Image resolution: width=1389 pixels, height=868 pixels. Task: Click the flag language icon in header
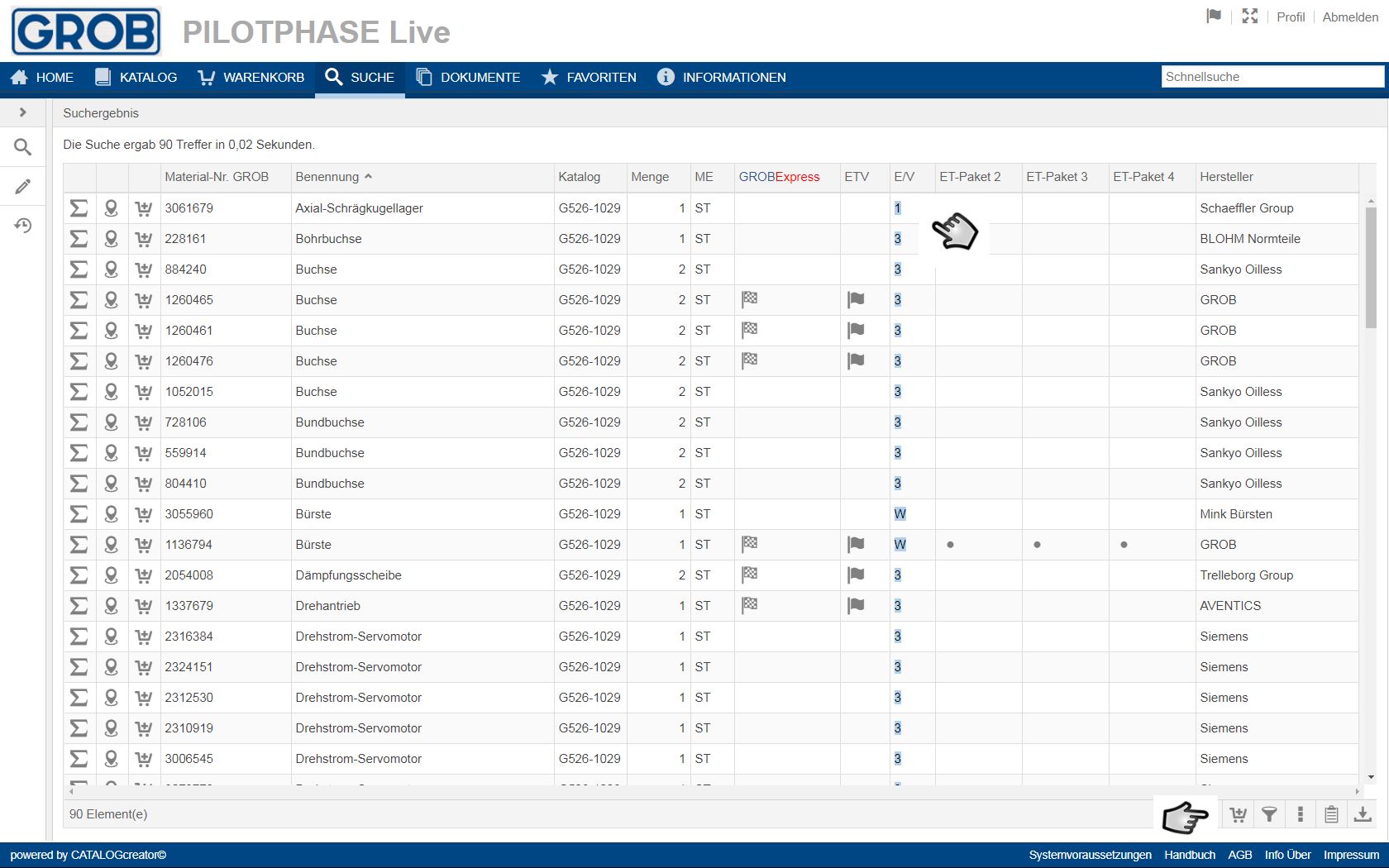click(x=1214, y=16)
